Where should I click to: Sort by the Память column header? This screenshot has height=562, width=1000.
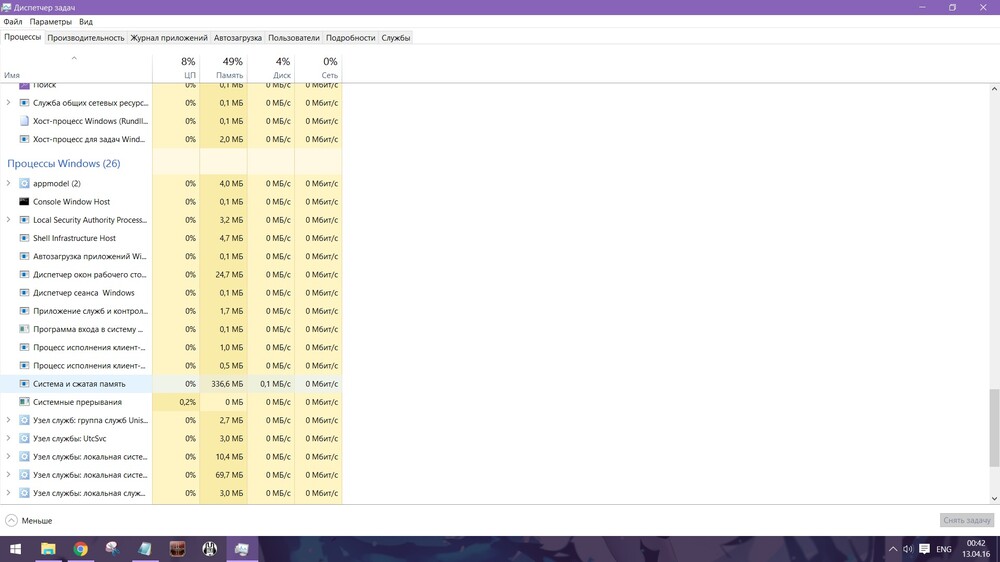point(223,68)
